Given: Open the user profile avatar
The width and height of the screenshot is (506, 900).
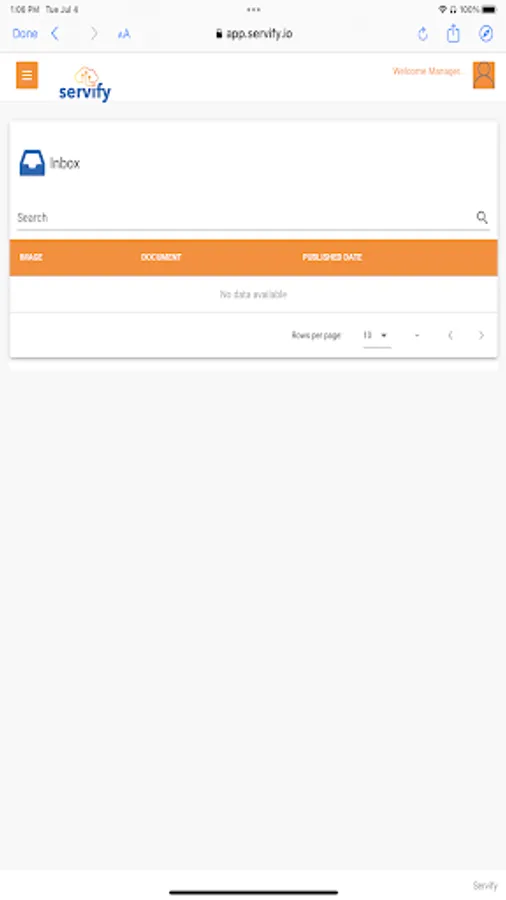Looking at the screenshot, I should [484, 75].
